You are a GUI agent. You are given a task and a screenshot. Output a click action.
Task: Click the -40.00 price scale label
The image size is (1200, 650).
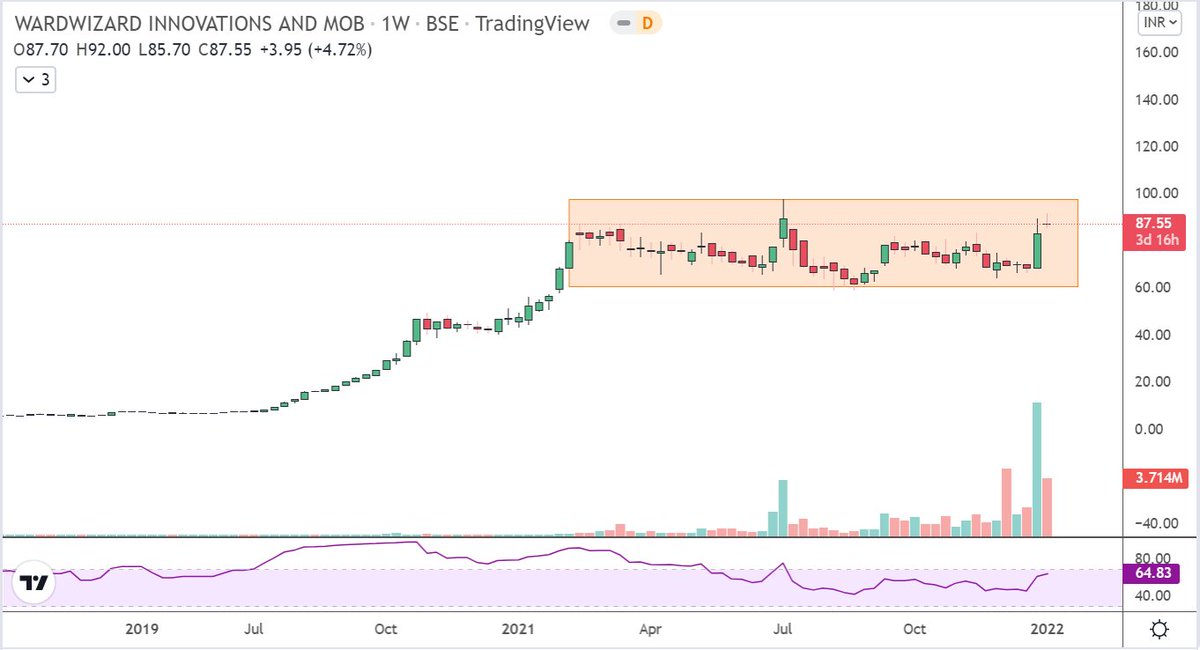[x=1158, y=522]
